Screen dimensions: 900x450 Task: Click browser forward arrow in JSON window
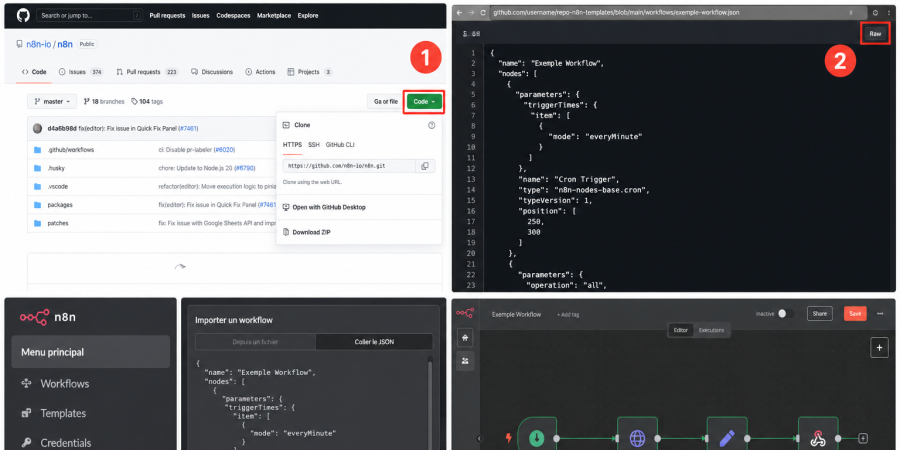point(471,12)
